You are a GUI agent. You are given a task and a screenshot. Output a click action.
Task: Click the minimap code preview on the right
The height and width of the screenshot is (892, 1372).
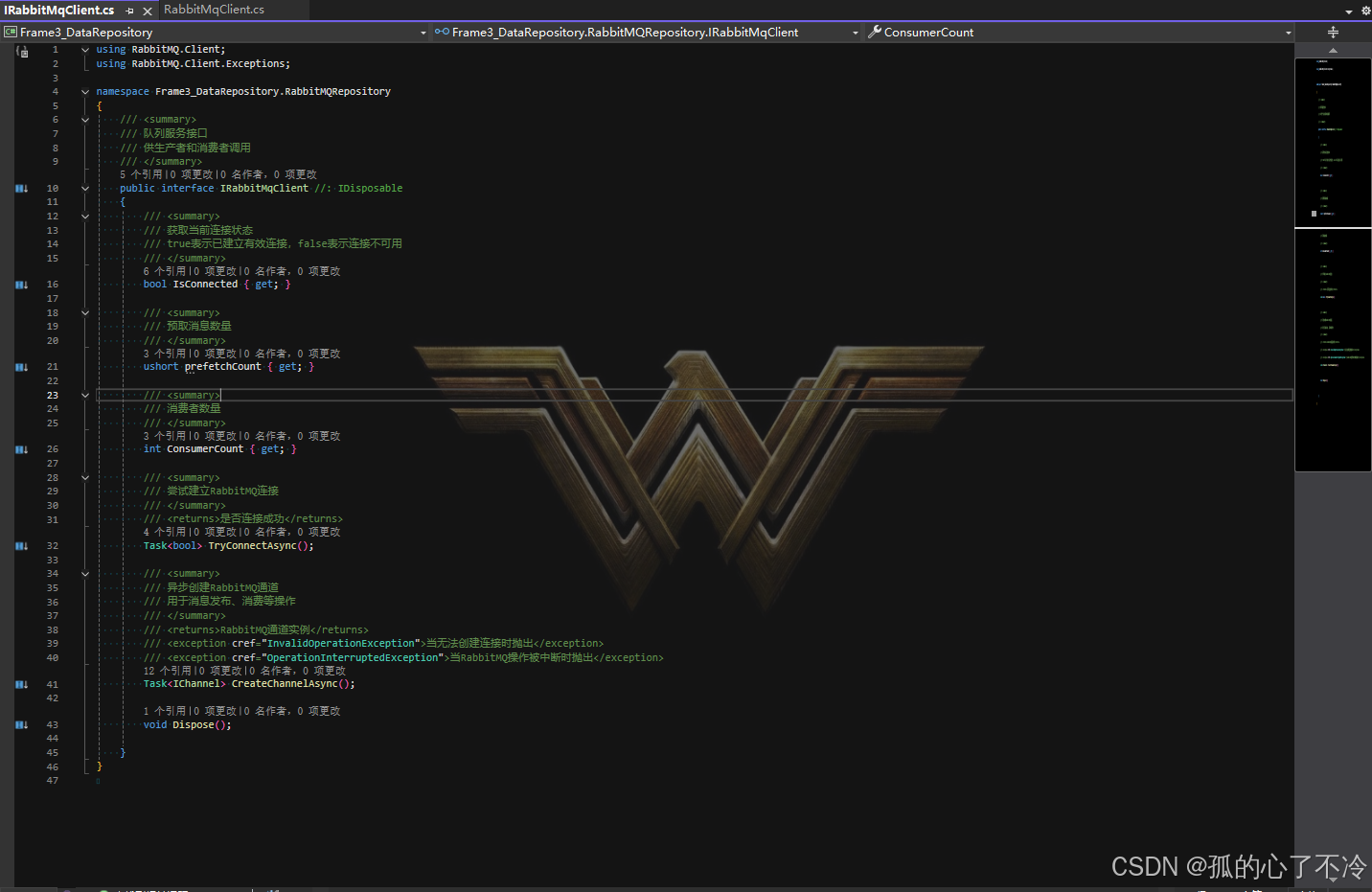click(1333, 264)
